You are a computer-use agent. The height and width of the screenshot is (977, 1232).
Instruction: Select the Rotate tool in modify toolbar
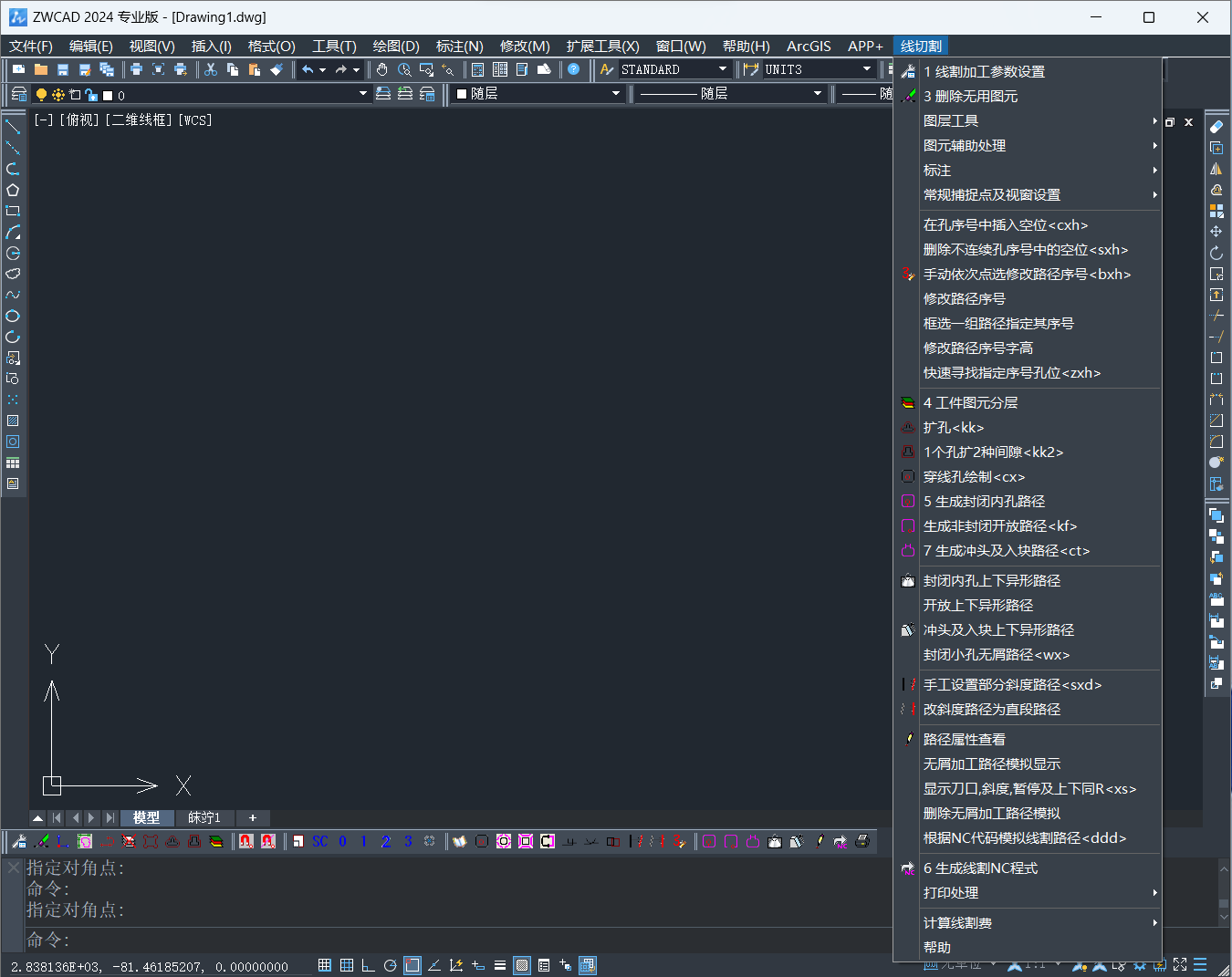click(x=1216, y=253)
